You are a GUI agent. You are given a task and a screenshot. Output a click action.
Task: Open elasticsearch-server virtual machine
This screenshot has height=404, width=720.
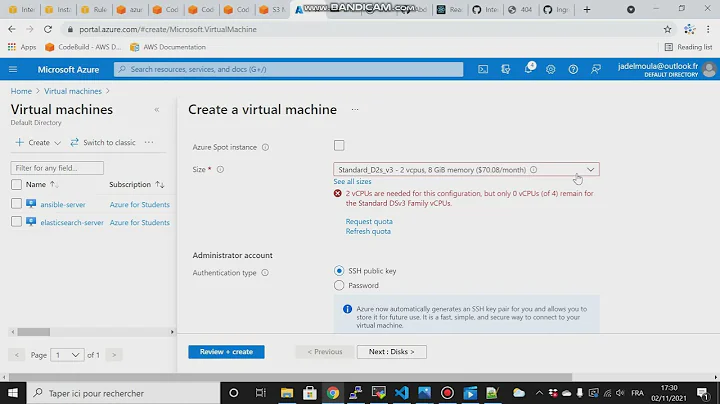72,222
